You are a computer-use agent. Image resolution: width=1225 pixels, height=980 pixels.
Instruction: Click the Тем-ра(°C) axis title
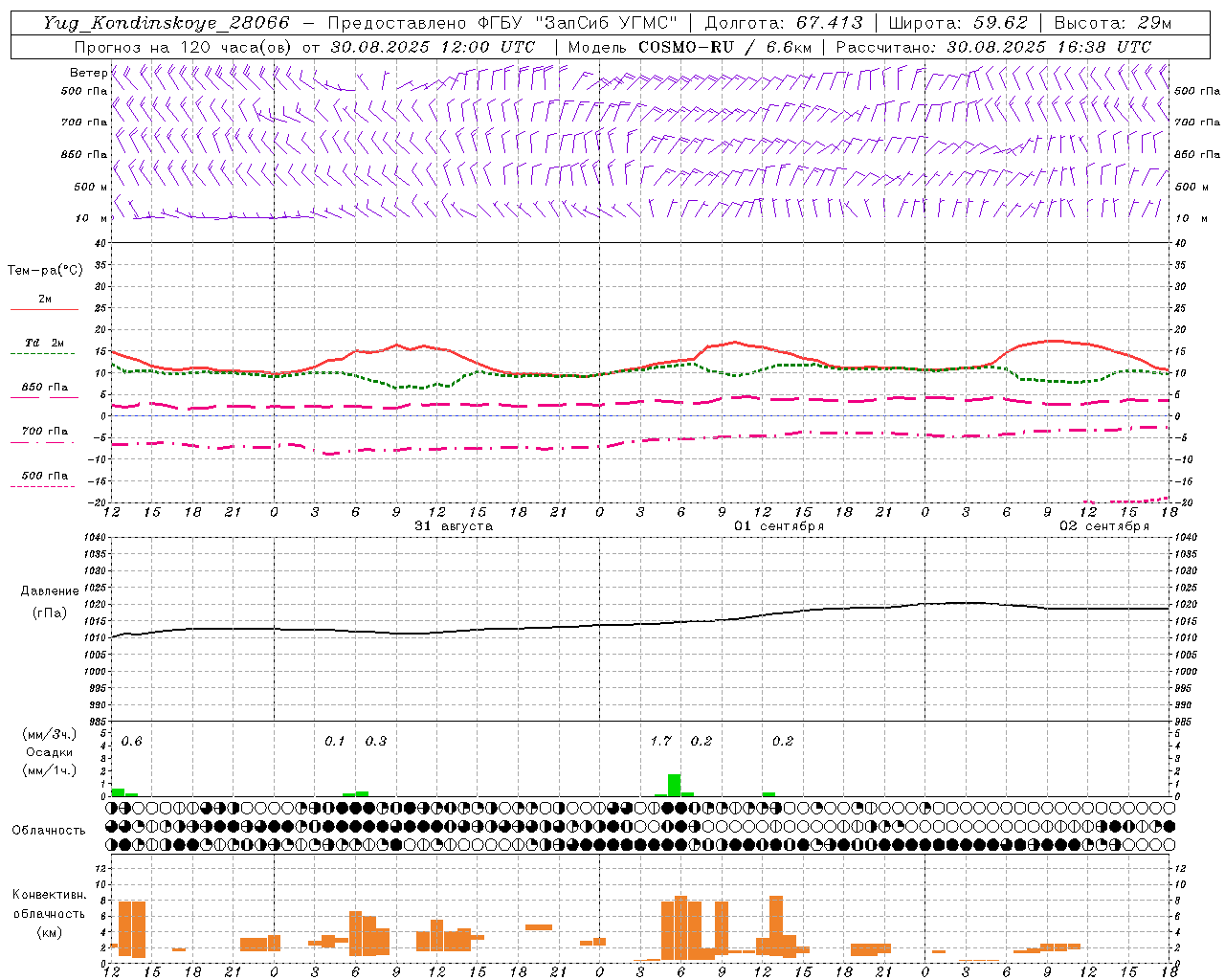[x=45, y=271]
